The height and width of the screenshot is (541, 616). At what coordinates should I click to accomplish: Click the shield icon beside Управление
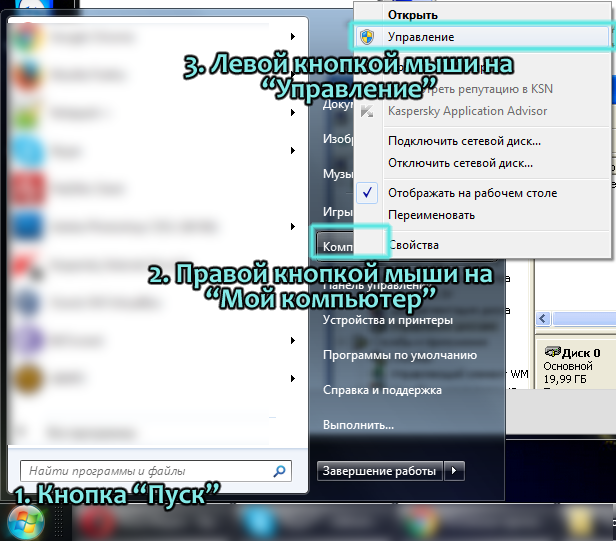(367, 37)
